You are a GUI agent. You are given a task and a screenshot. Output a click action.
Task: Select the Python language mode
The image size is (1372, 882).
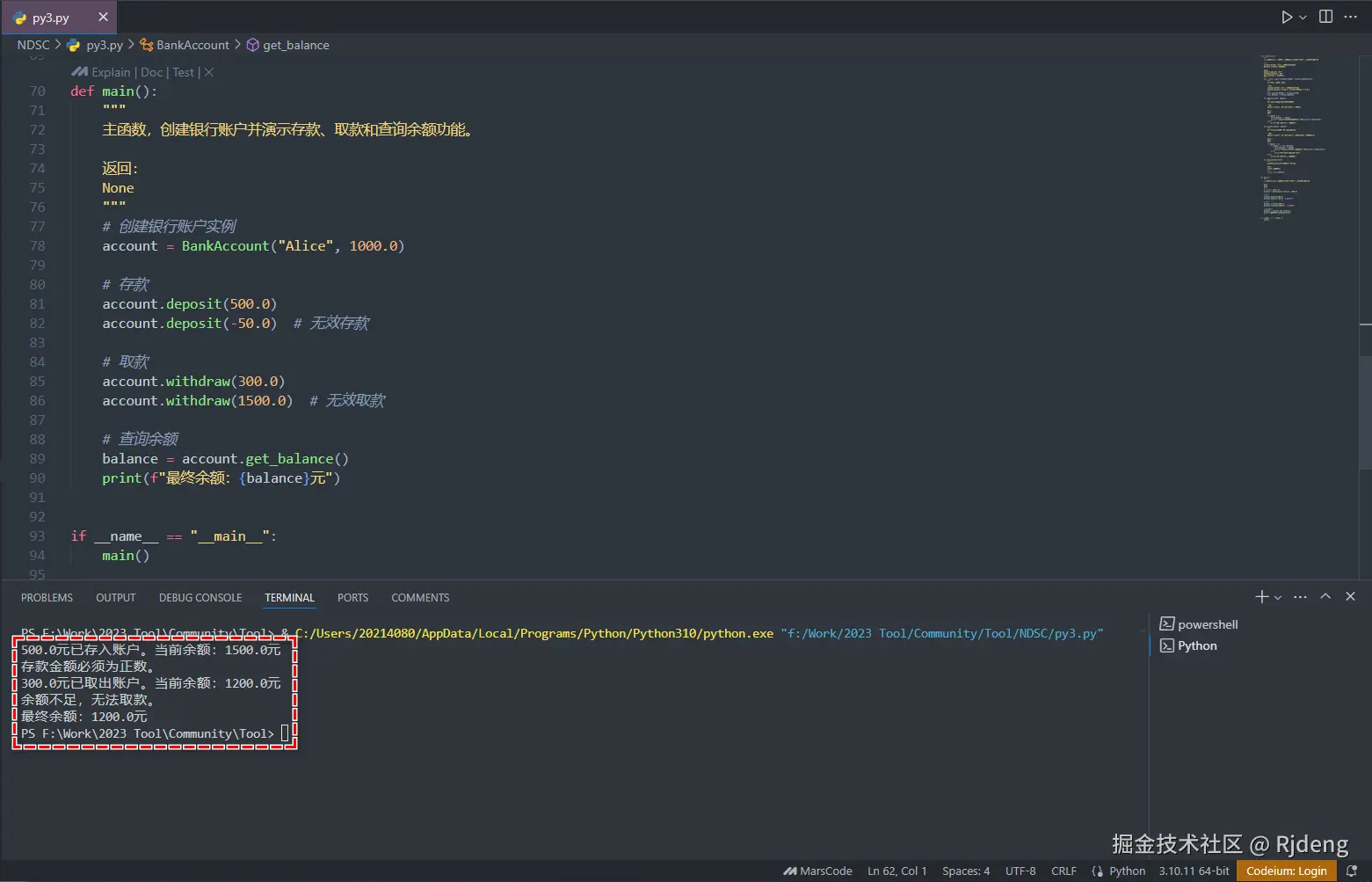(x=1128, y=871)
